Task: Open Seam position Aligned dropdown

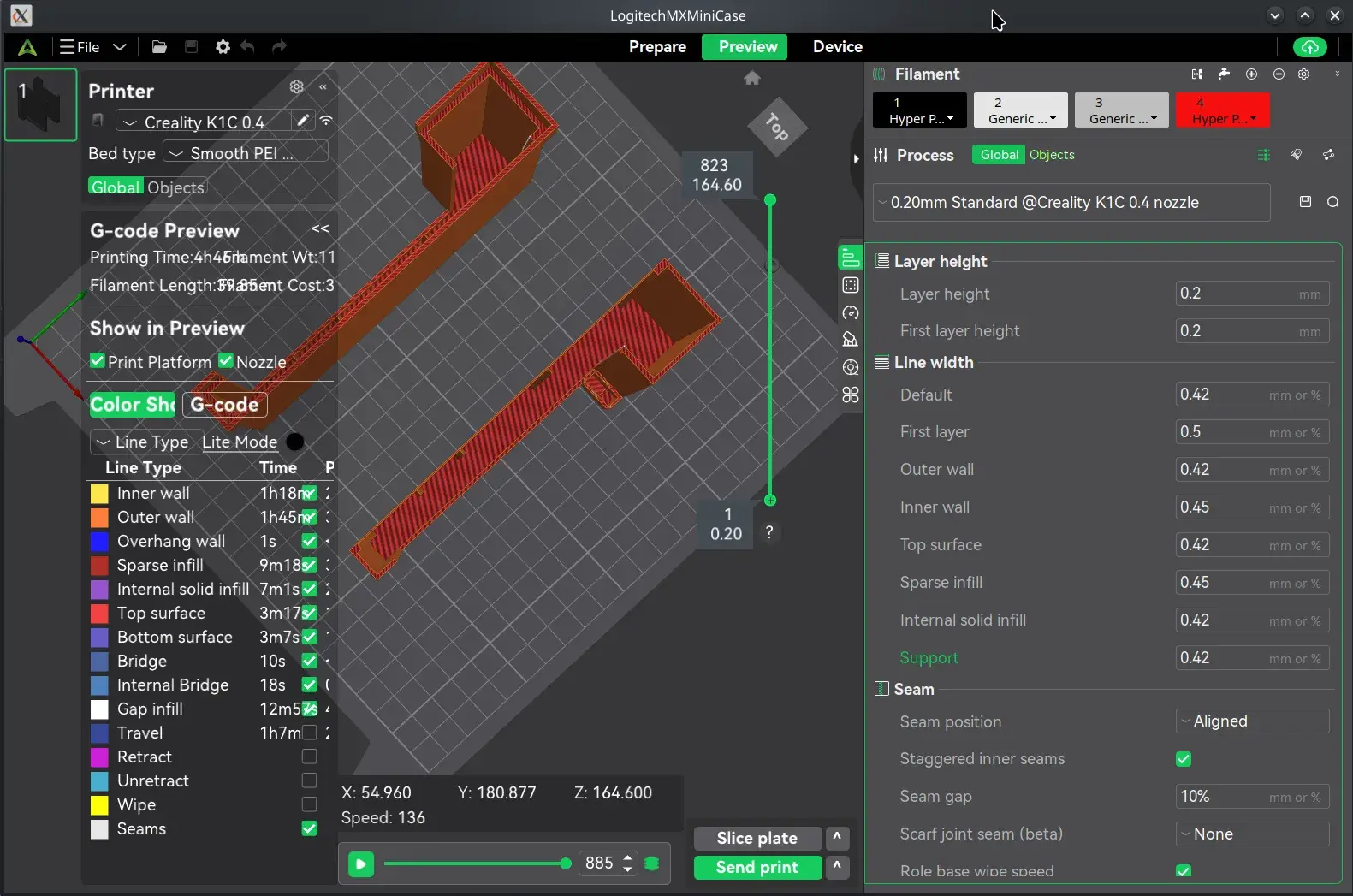Action: click(1253, 721)
